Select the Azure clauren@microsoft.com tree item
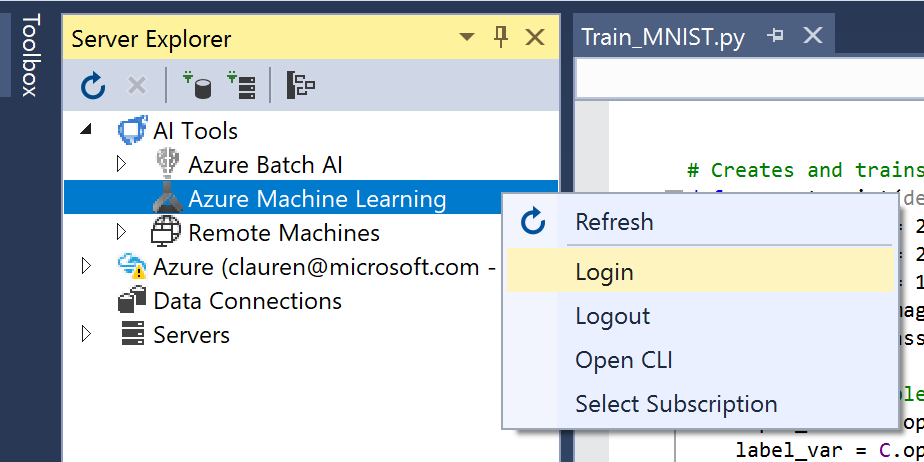 [324, 267]
